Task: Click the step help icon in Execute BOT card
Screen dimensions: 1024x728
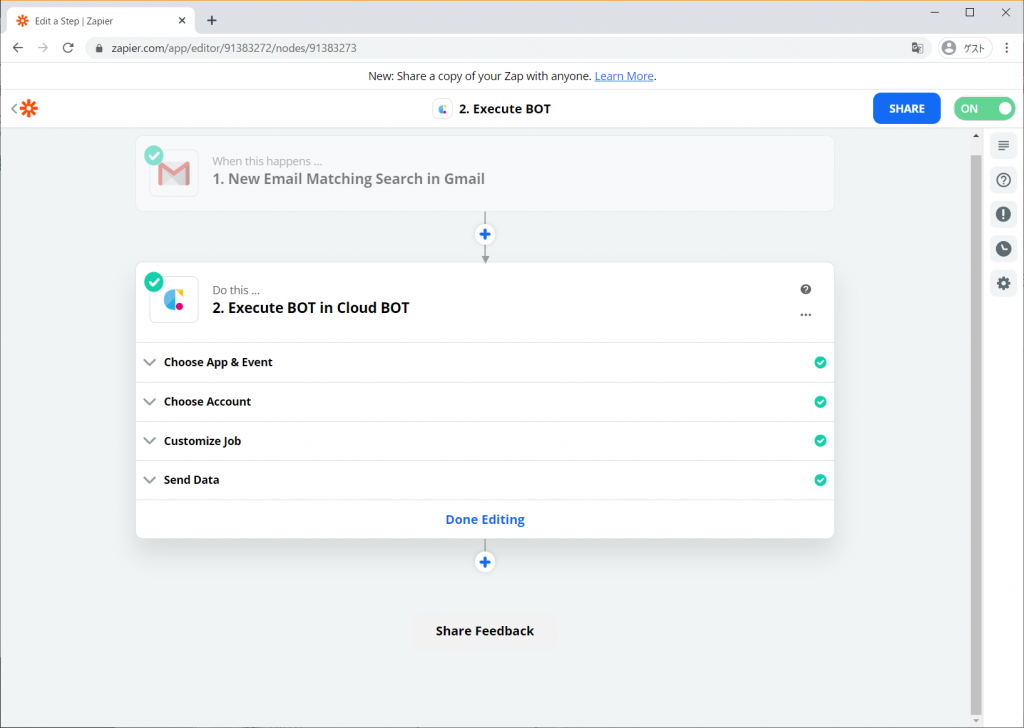Action: 806,290
